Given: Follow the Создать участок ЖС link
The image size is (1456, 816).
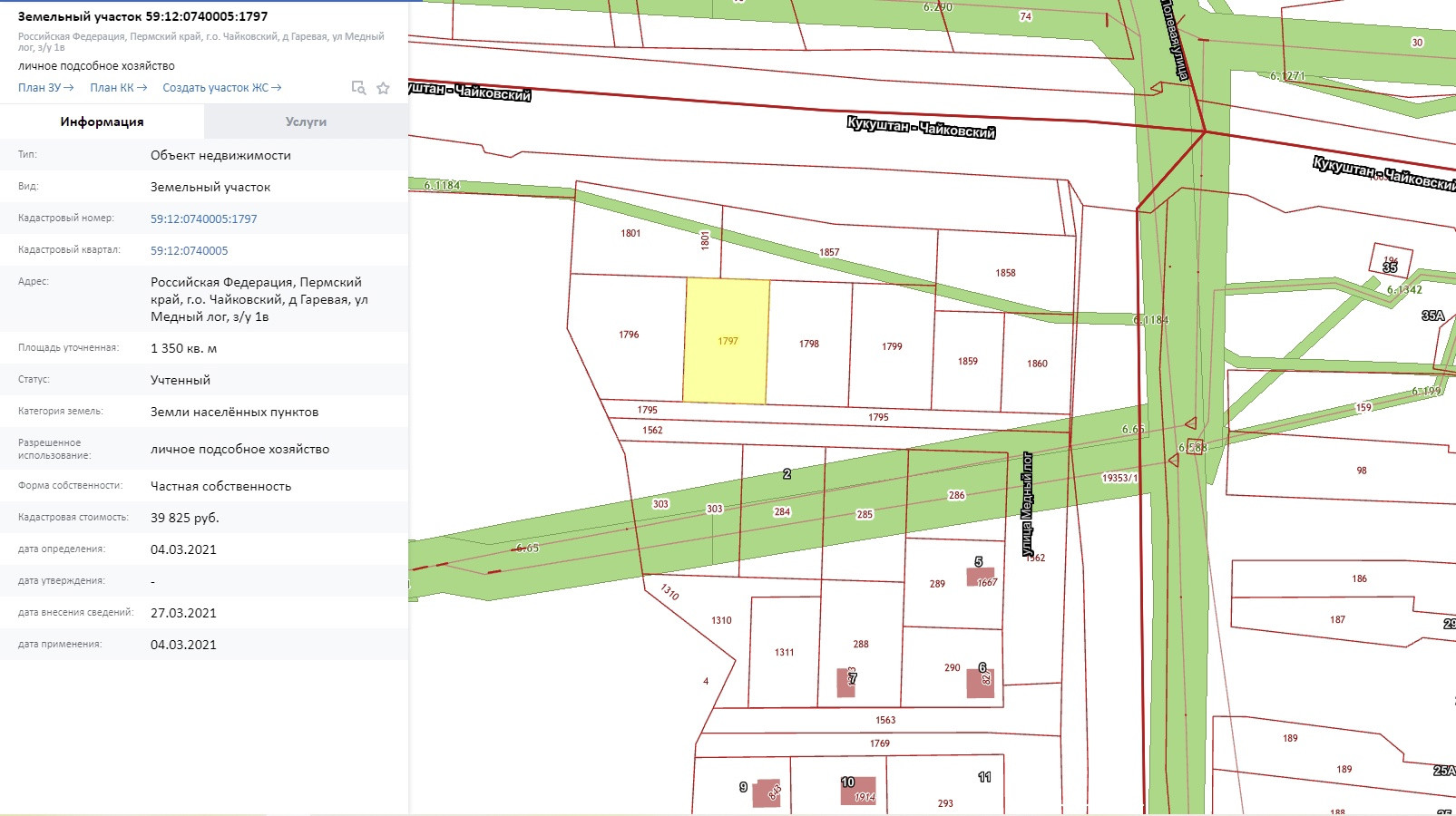Looking at the screenshot, I should (222, 88).
